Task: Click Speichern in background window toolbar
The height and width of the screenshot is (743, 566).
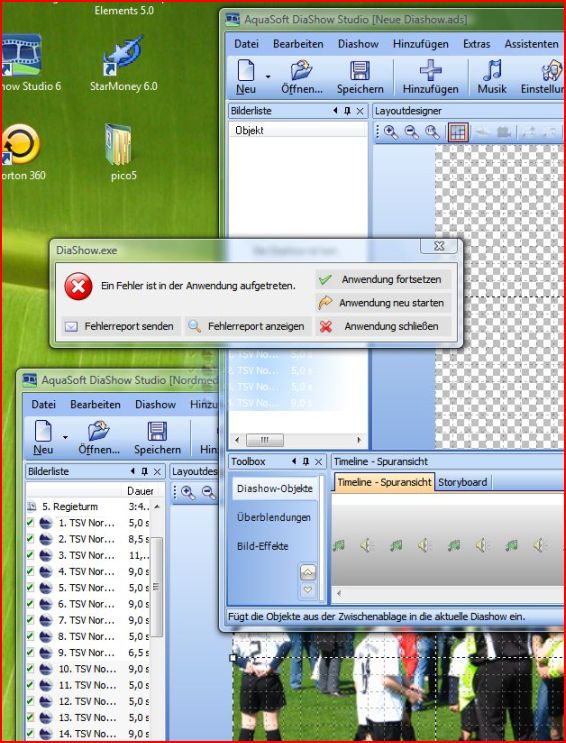Action: tap(157, 437)
